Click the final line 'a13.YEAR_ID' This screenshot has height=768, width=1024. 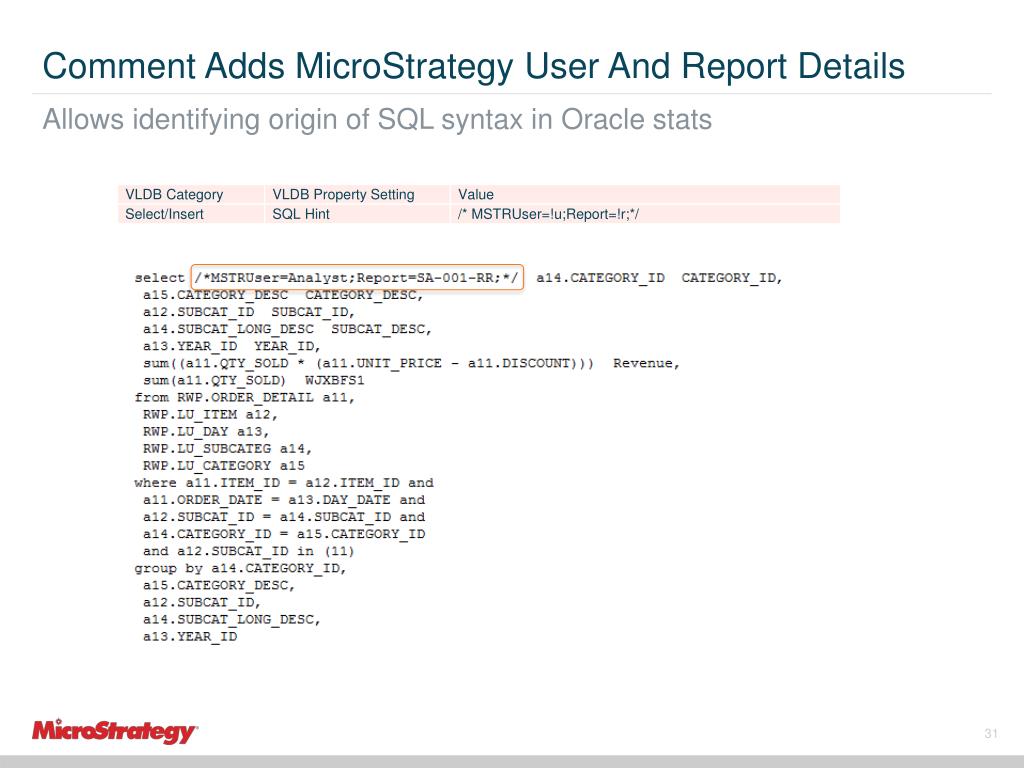[190, 636]
